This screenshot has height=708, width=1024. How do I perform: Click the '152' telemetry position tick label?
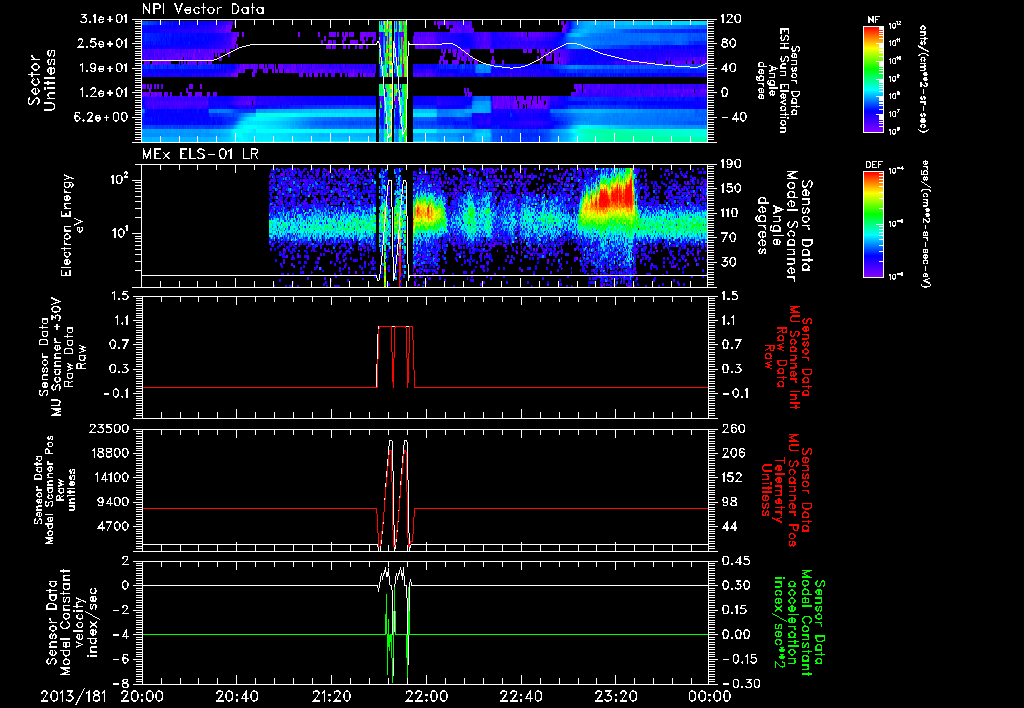coord(731,477)
